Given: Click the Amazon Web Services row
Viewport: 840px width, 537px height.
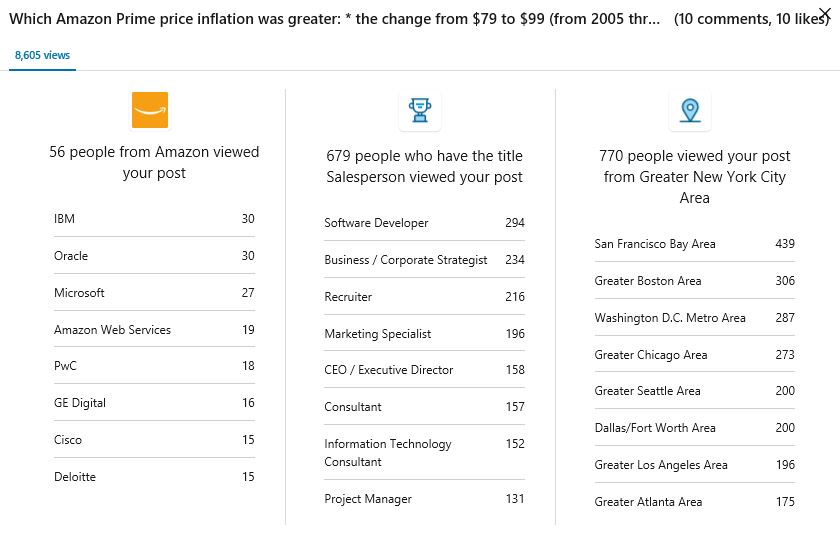Looking at the screenshot, I should [x=154, y=330].
